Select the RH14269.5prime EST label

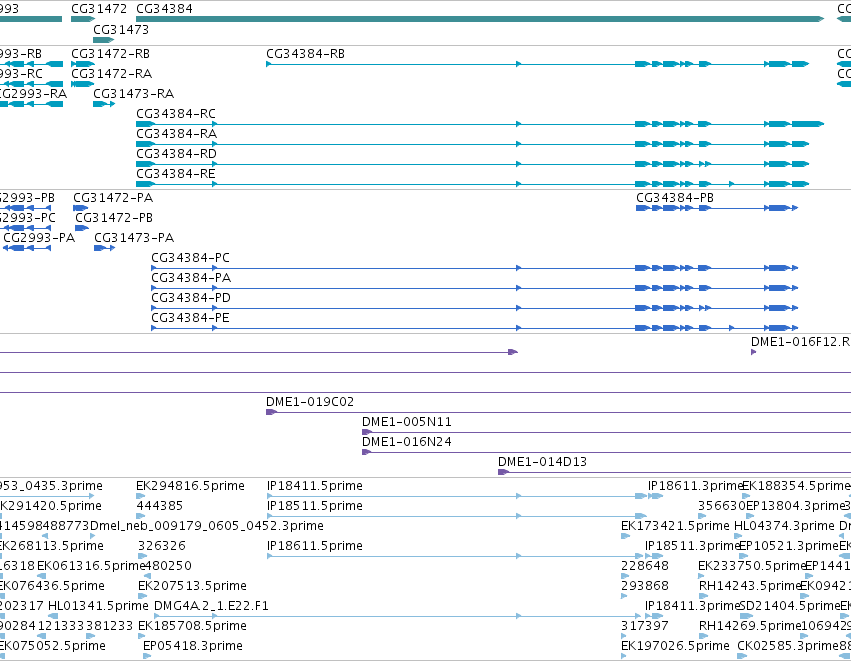750,626
